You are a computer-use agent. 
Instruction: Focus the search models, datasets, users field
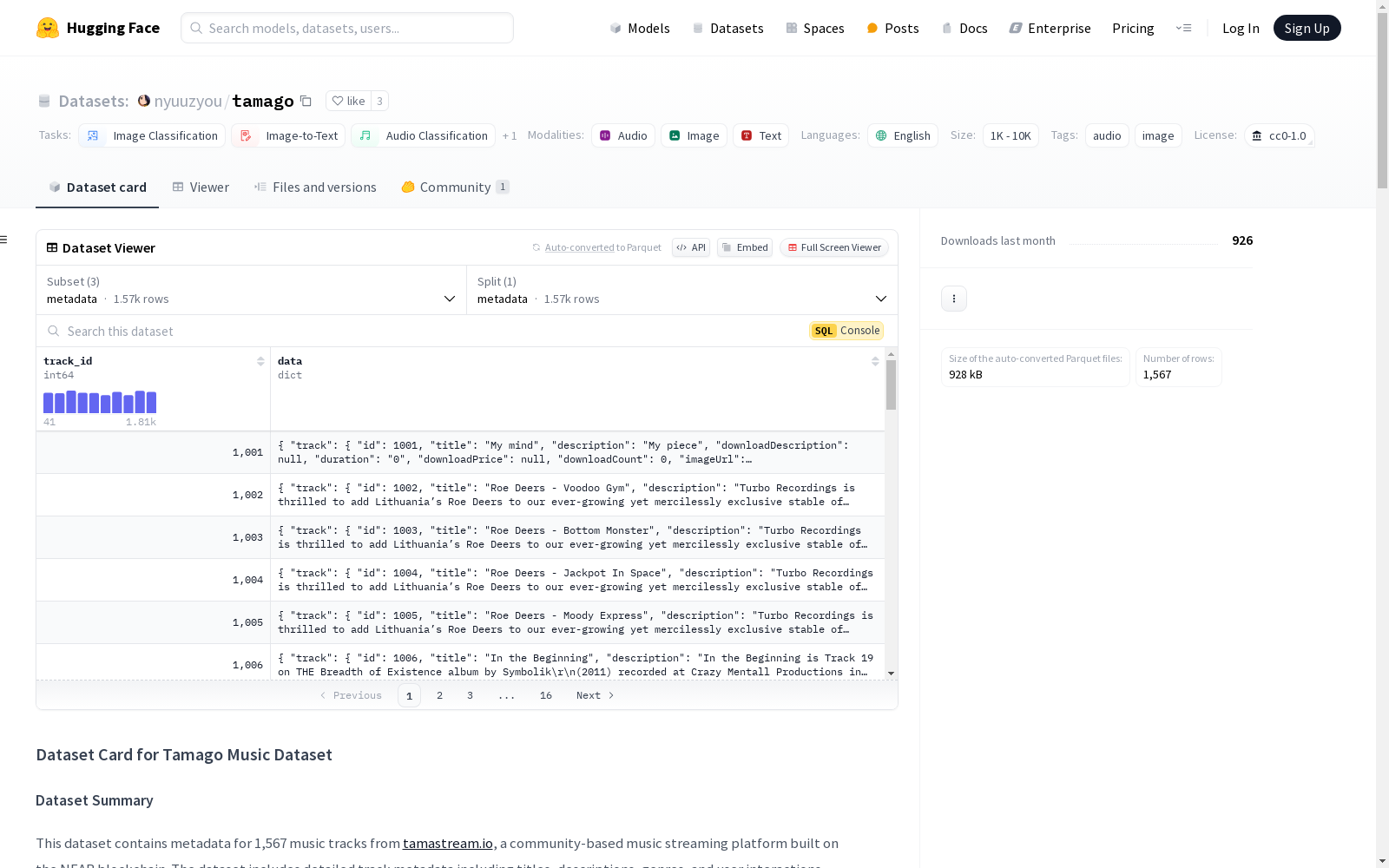[x=347, y=28]
